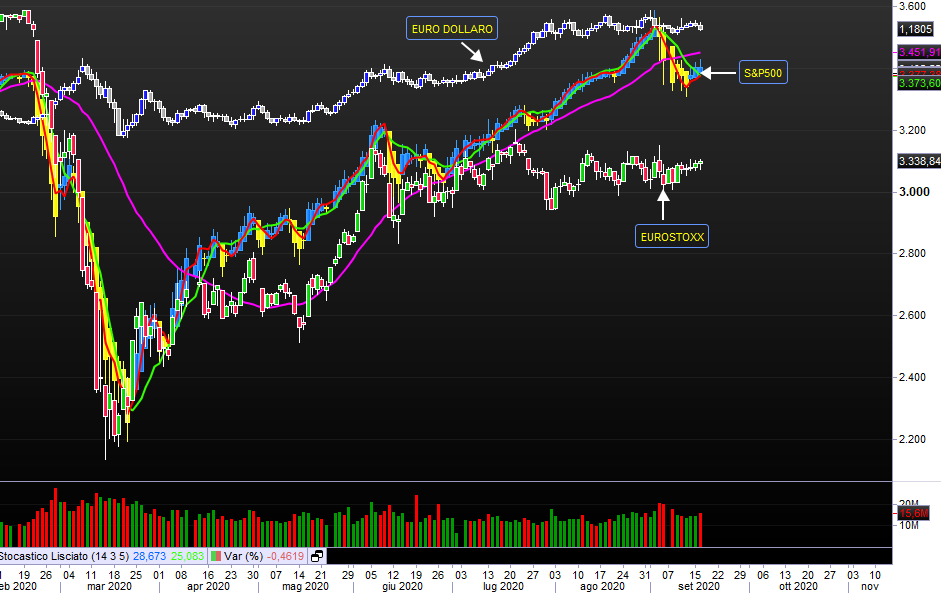This screenshot has width=941, height=593.
Task: Select the S&P500 annotation box
Action: pyautogui.click(x=763, y=72)
